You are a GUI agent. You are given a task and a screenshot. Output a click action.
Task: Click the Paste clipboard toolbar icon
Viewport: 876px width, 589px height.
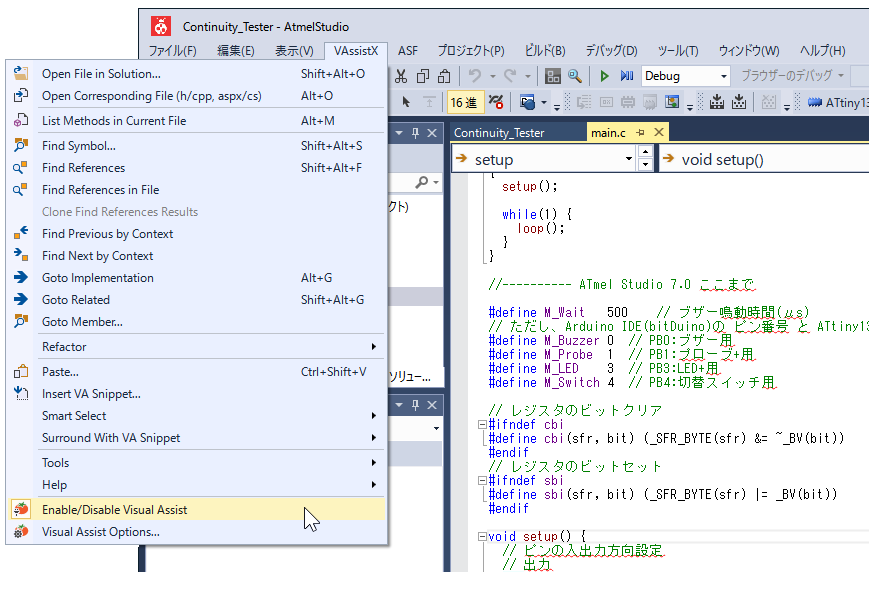pos(444,76)
